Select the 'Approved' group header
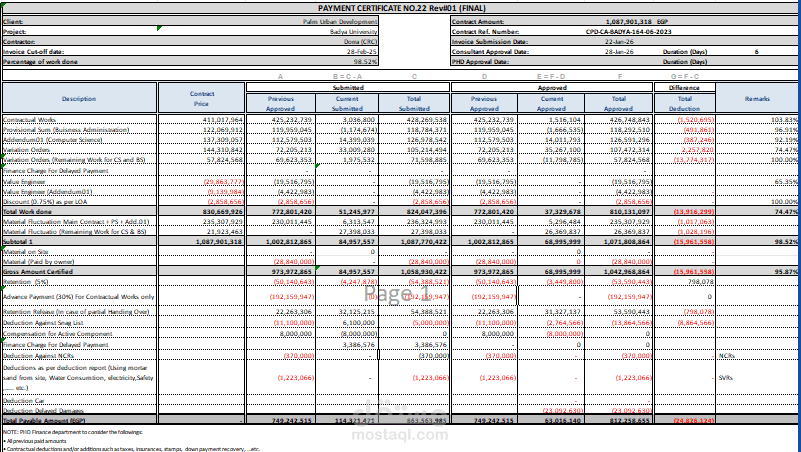 pyautogui.click(x=552, y=87)
